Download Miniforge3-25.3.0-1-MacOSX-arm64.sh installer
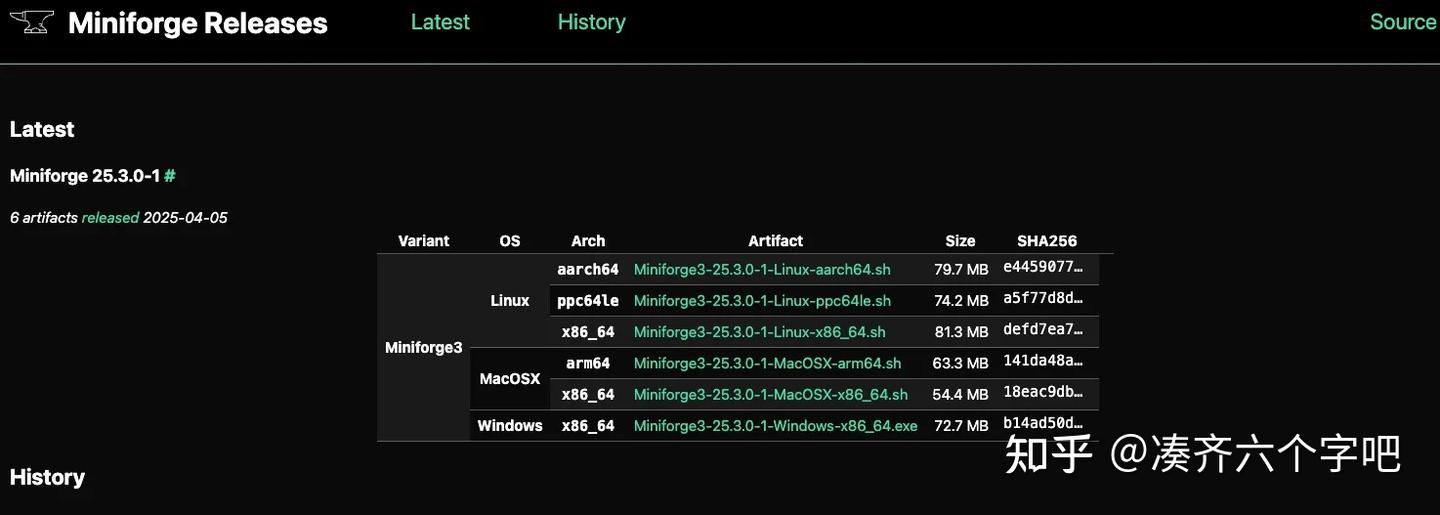 pos(767,363)
